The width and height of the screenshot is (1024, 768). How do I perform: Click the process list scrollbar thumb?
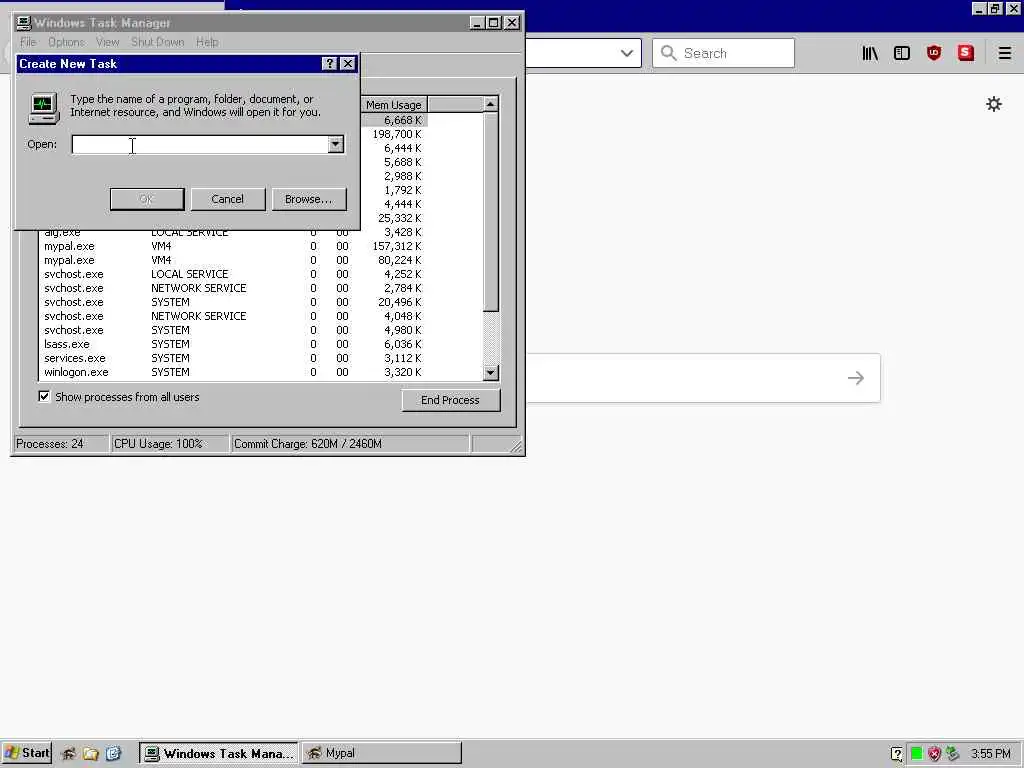point(490,212)
